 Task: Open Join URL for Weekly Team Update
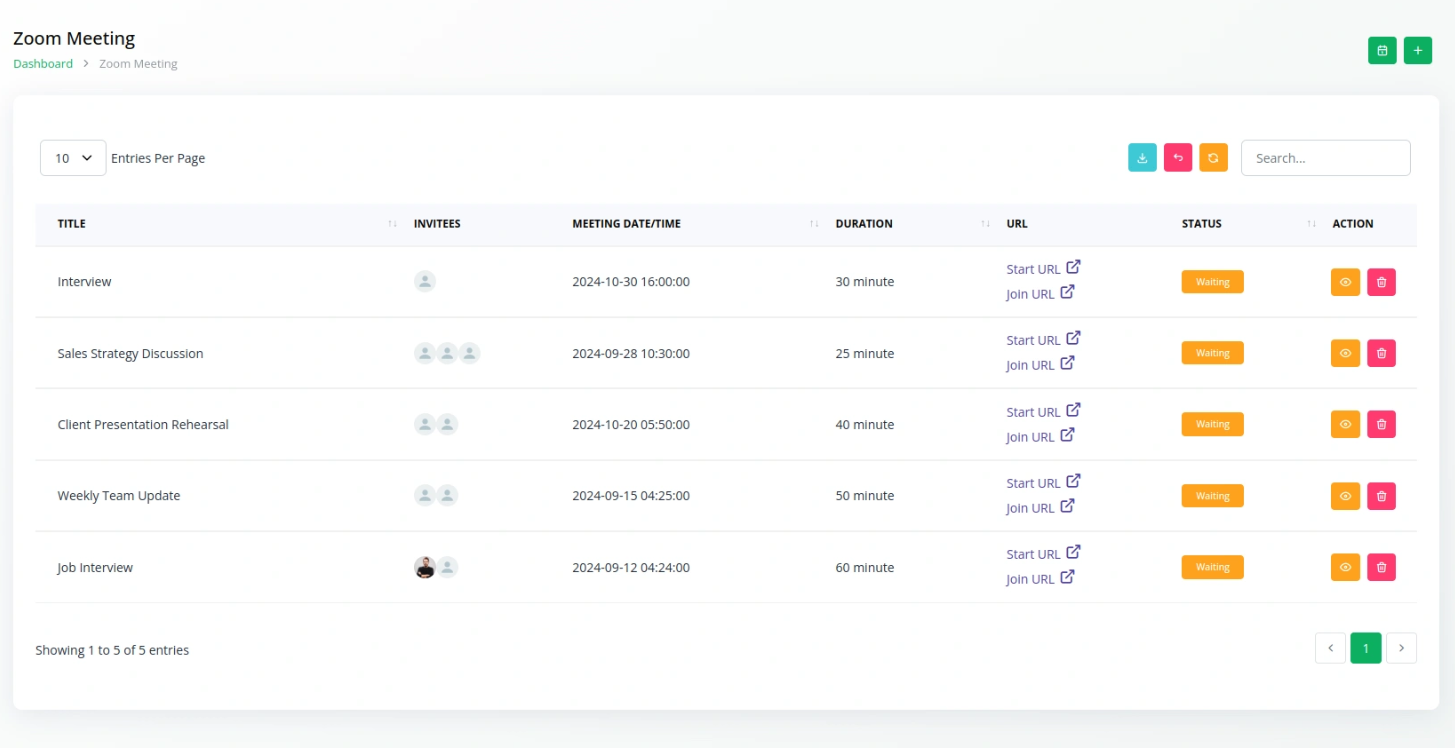click(1040, 507)
